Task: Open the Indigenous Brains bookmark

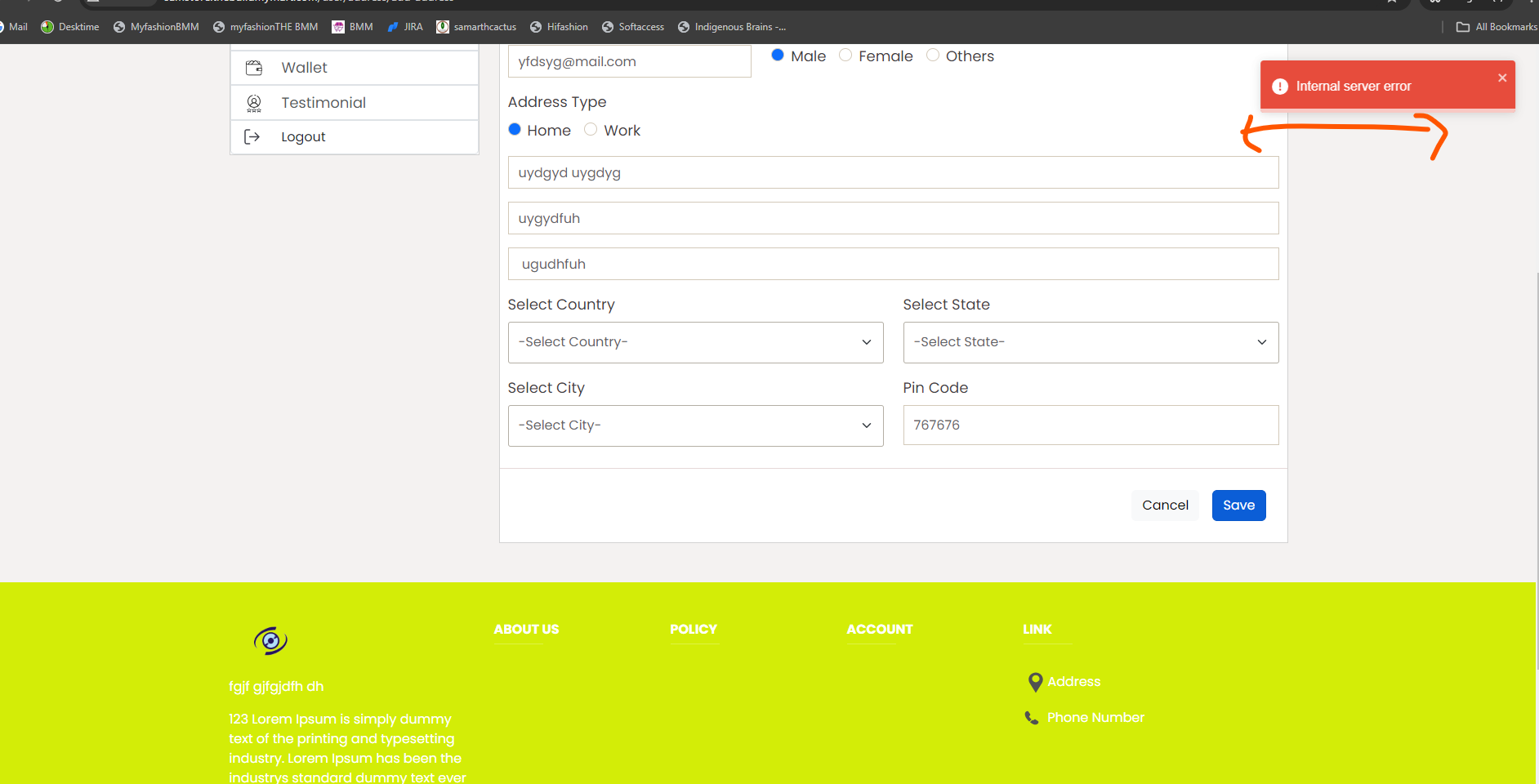Action: point(732,27)
